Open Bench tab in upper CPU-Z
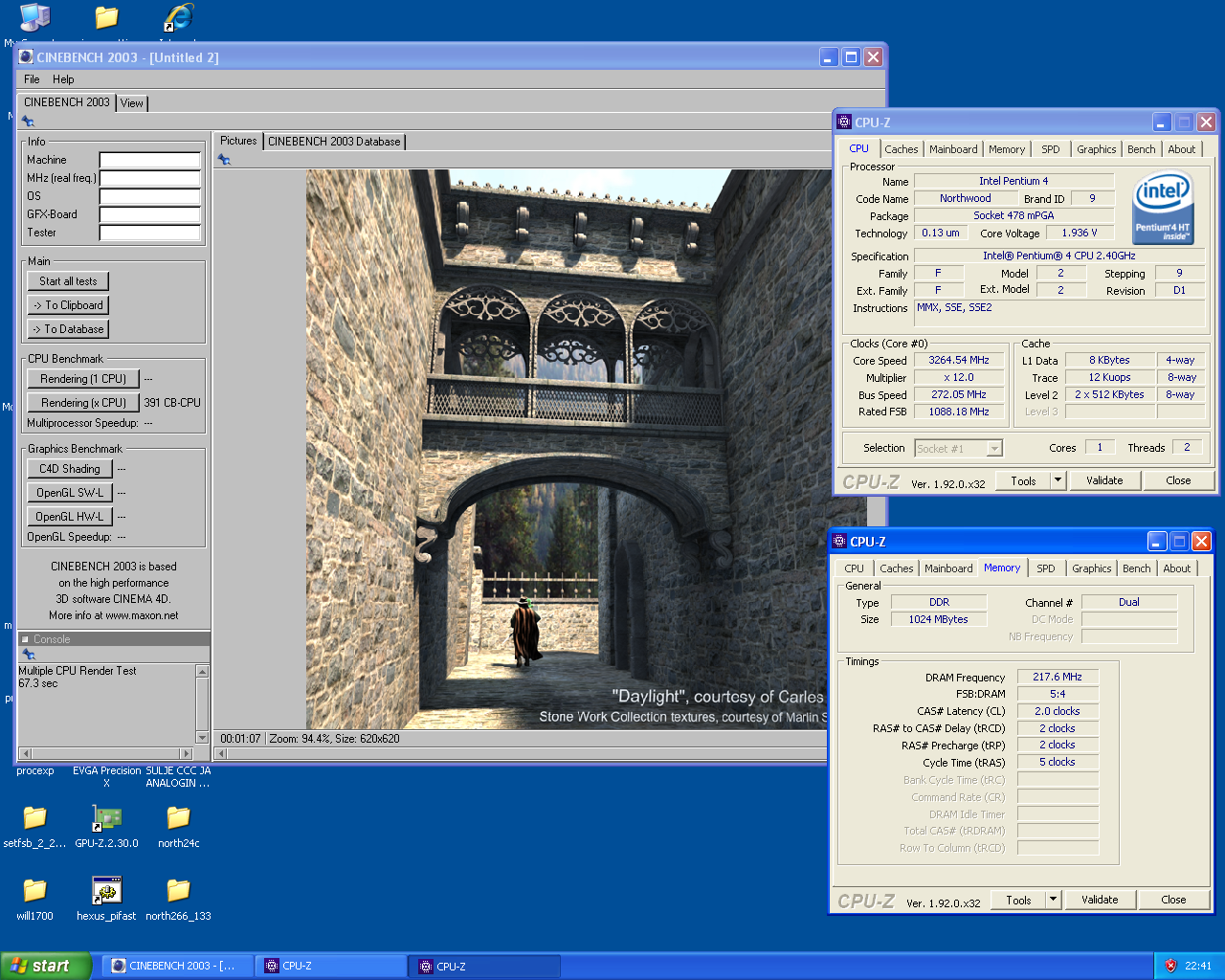The width and height of the screenshot is (1225, 980). point(1141,149)
